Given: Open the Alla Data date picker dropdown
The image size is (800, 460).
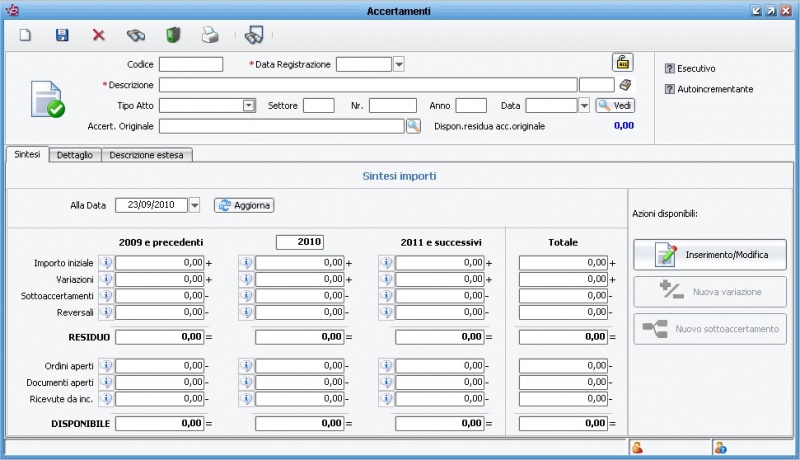Looking at the screenshot, I should pyautogui.click(x=194, y=205).
